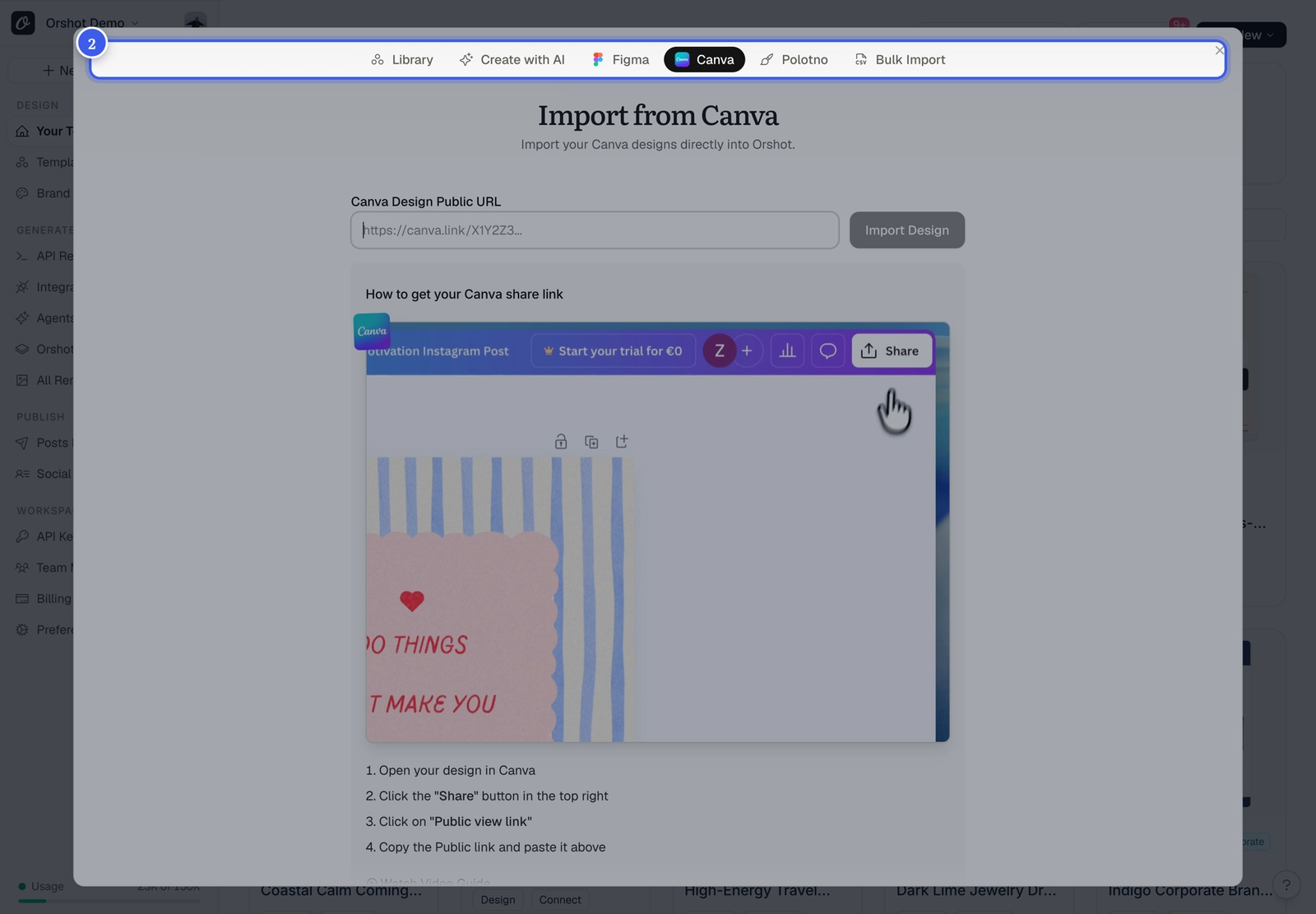Click the Billing card icon

pyautogui.click(x=22, y=599)
